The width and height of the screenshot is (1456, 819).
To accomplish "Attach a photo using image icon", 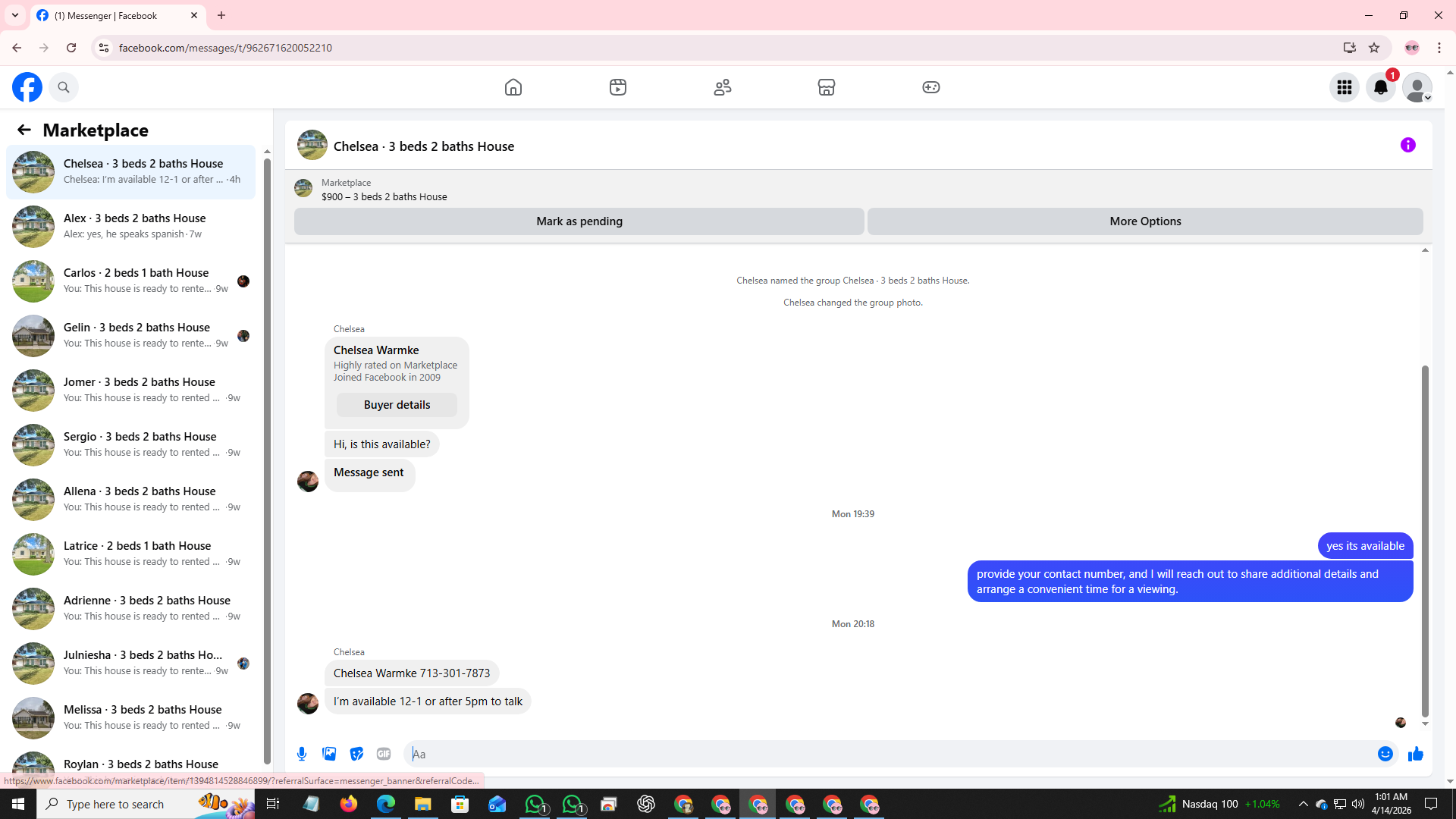I will [x=329, y=754].
